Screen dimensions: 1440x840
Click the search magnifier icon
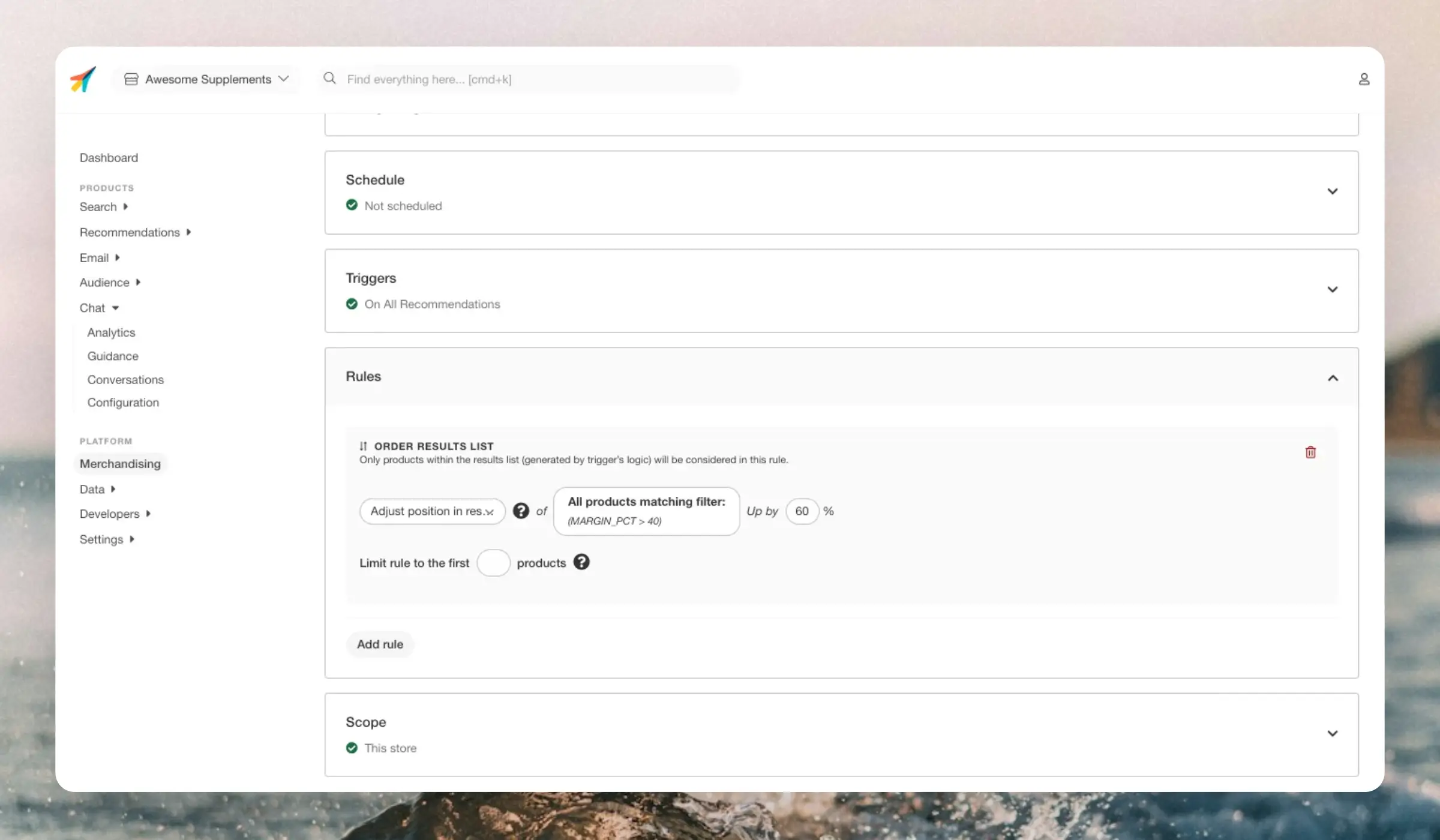click(329, 79)
